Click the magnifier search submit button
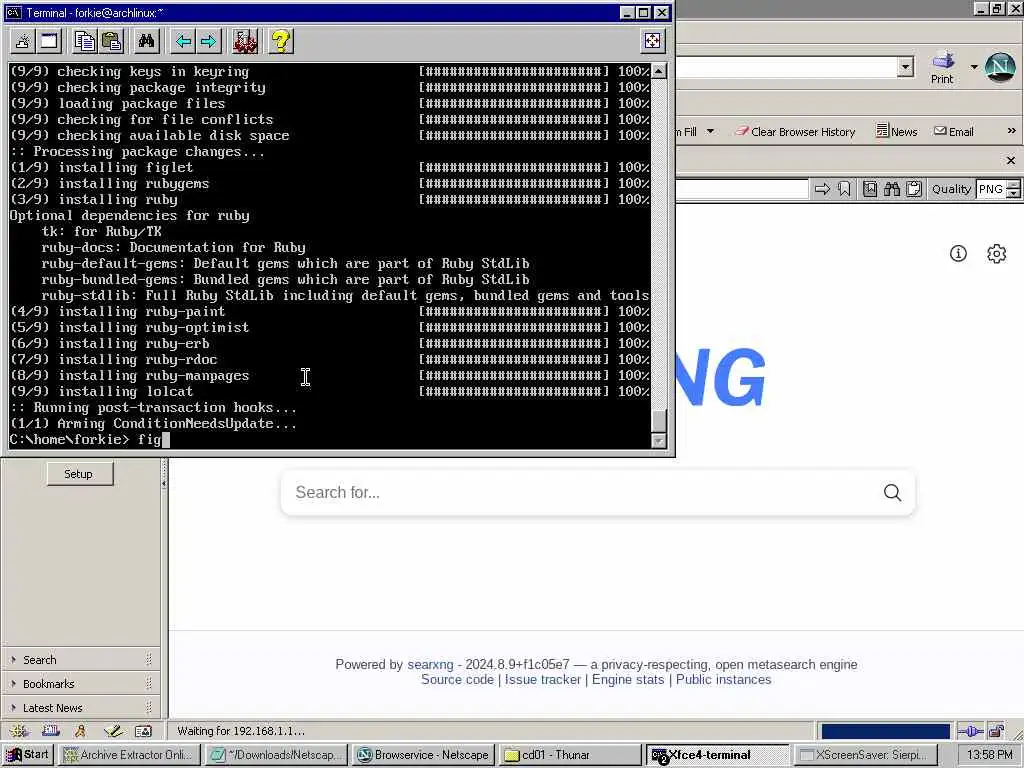Image resolution: width=1024 pixels, height=768 pixels. [x=893, y=492]
